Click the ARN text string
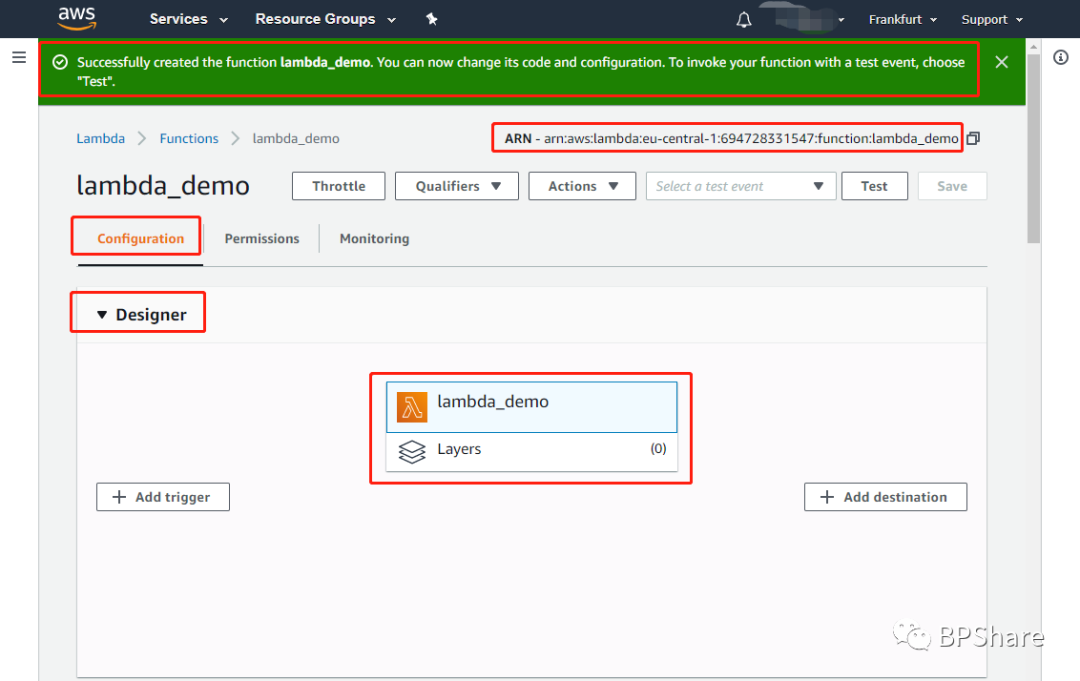The image size is (1080, 681). (731, 138)
